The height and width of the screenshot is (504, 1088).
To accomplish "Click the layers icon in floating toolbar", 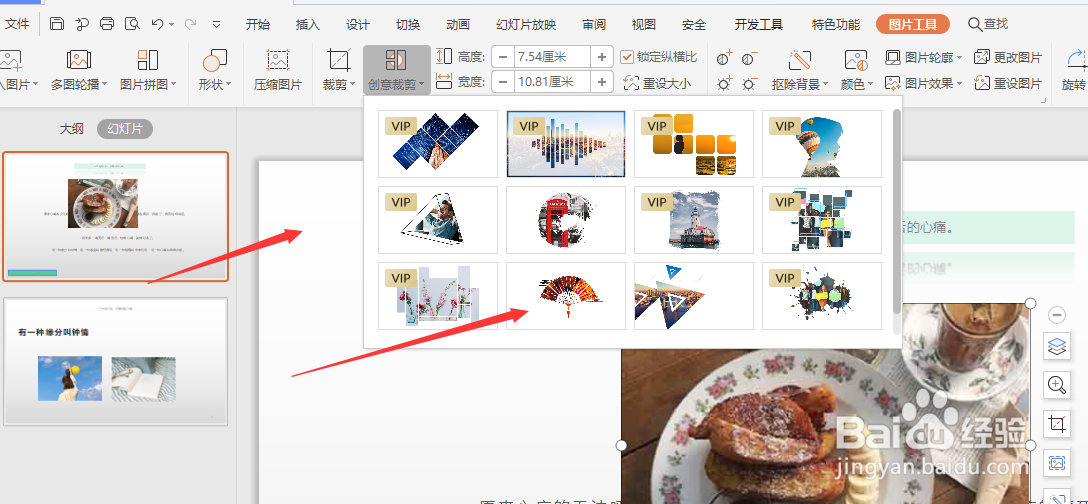I will coord(1057,346).
